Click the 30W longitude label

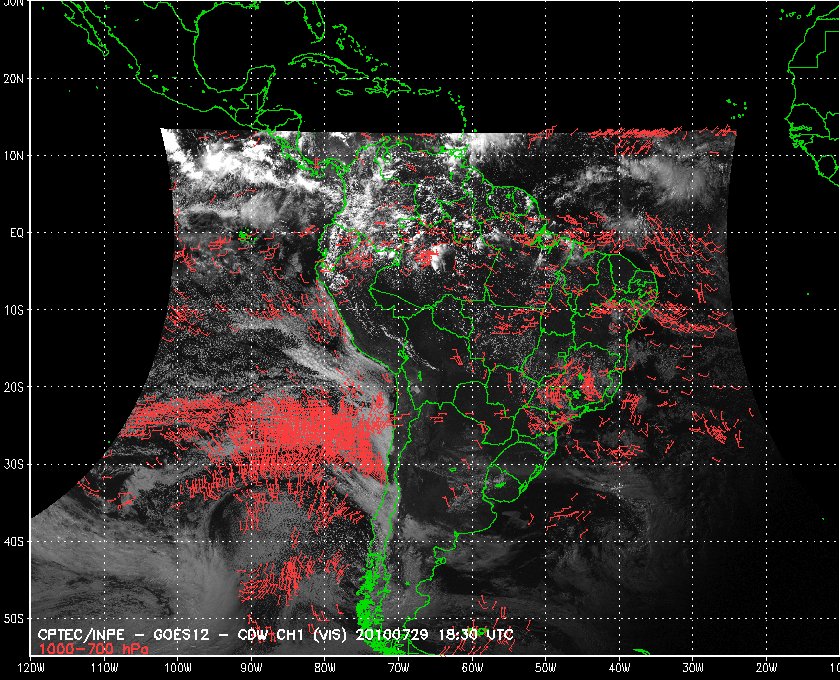(x=693, y=668)
